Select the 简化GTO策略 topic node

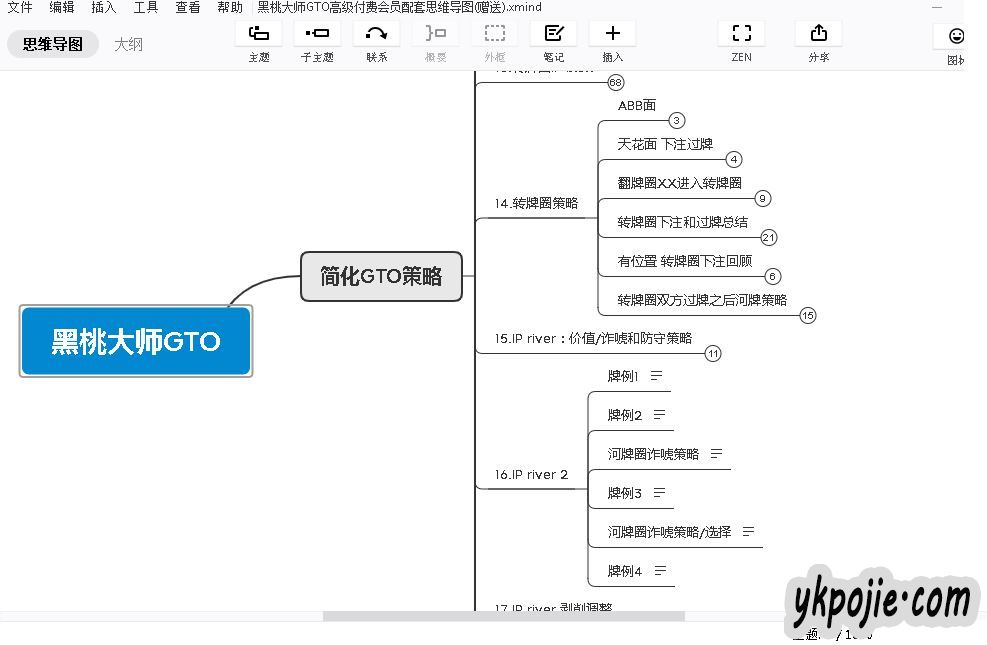tap(381, 276)
